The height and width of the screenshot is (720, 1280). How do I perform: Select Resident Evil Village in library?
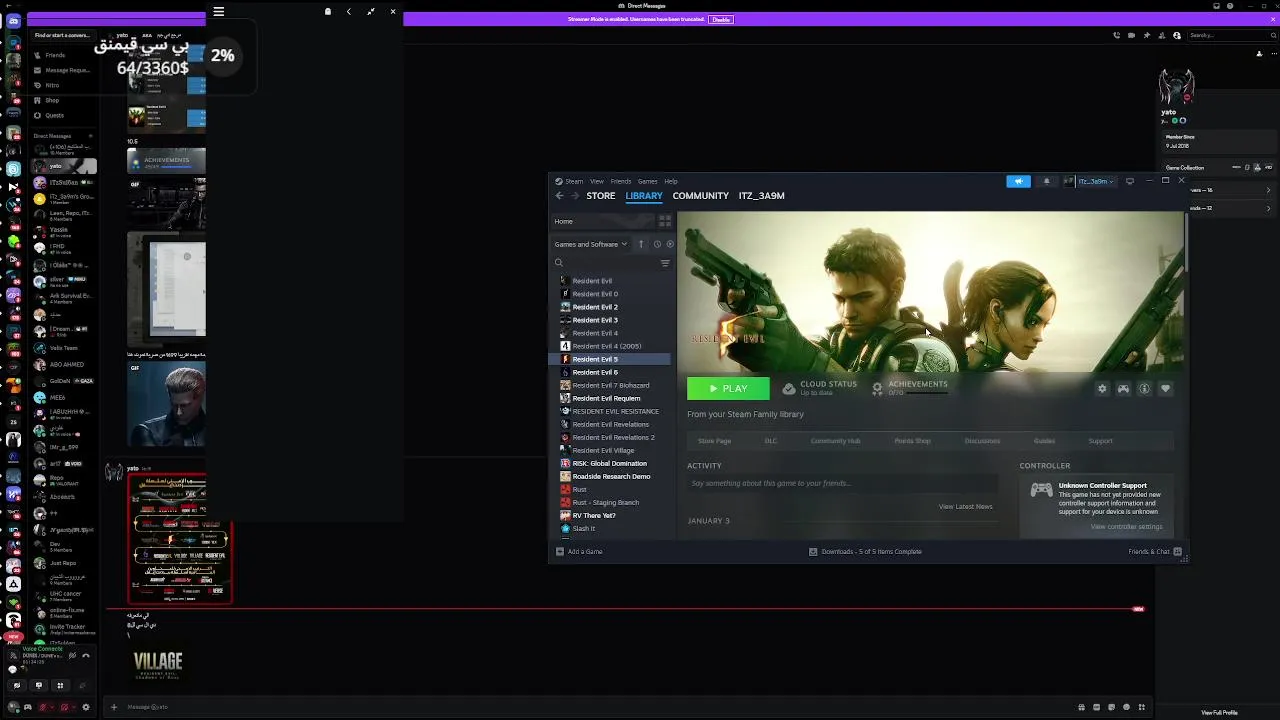(603, 450)
